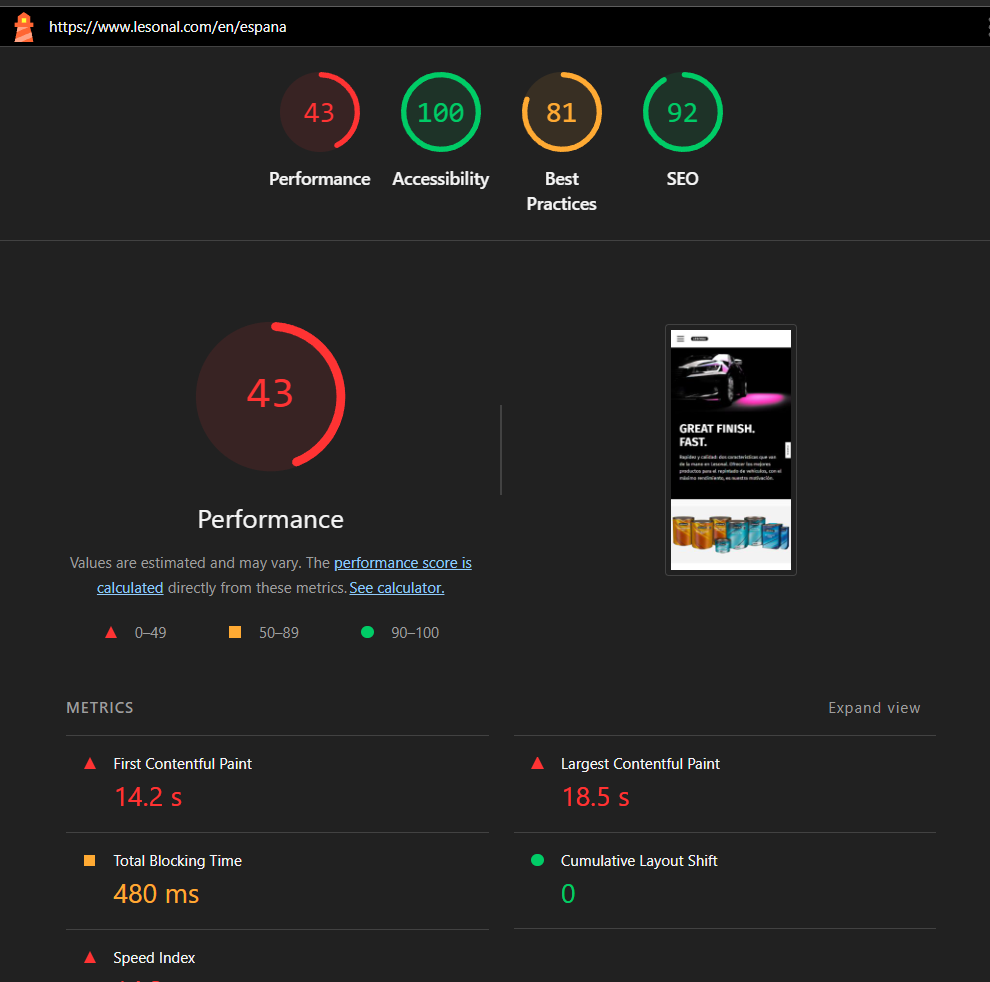Click red triangle beside First Contentful Paint
The height and width of the screenshot is (982, 990).
click(x=90, y=764)
